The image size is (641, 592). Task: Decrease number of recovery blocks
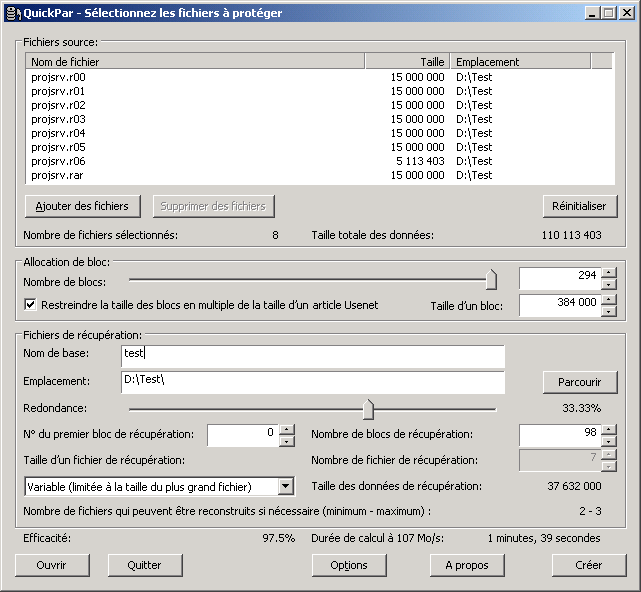pos(608,441)
